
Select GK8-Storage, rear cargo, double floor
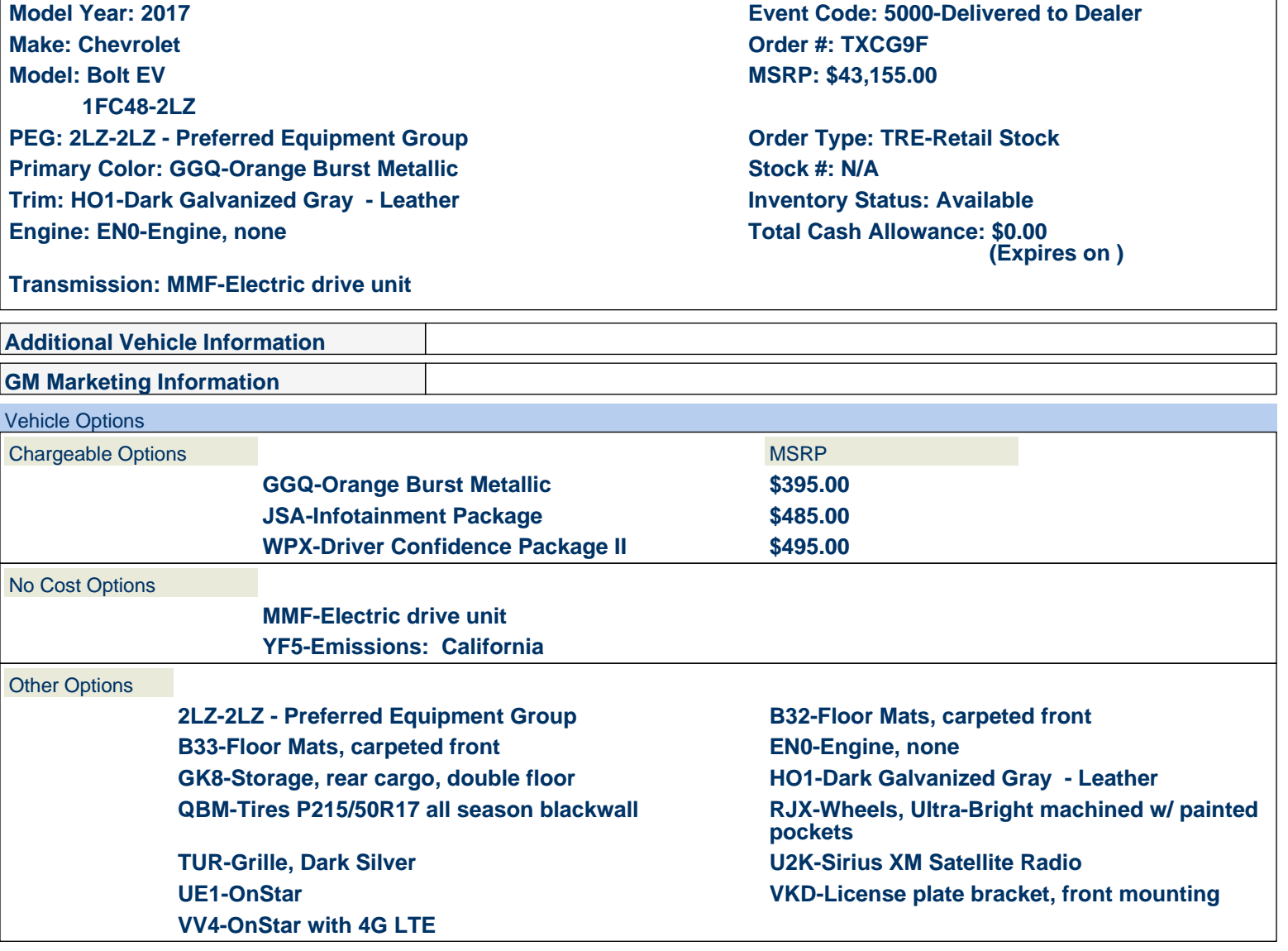[x=376, y=778]
